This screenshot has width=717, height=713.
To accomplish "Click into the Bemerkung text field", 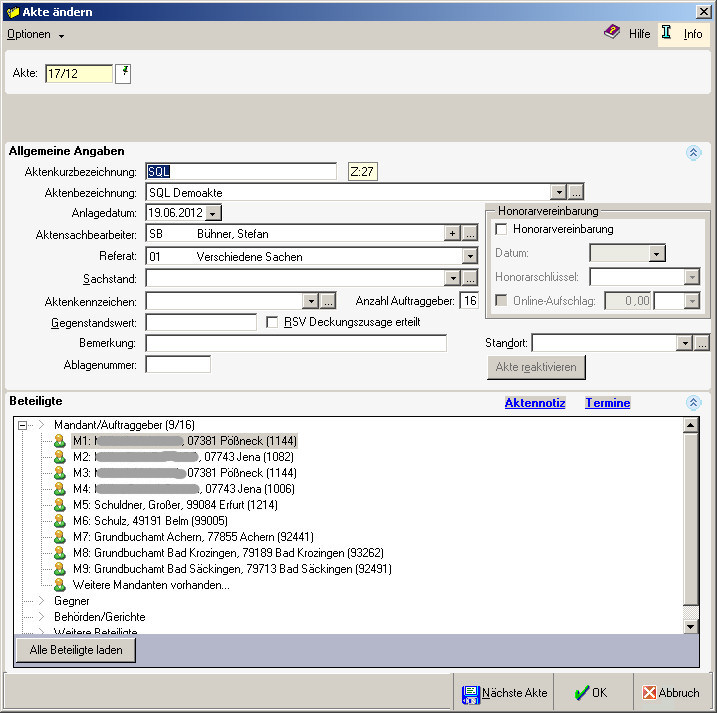I will click(x=295, y=344).
